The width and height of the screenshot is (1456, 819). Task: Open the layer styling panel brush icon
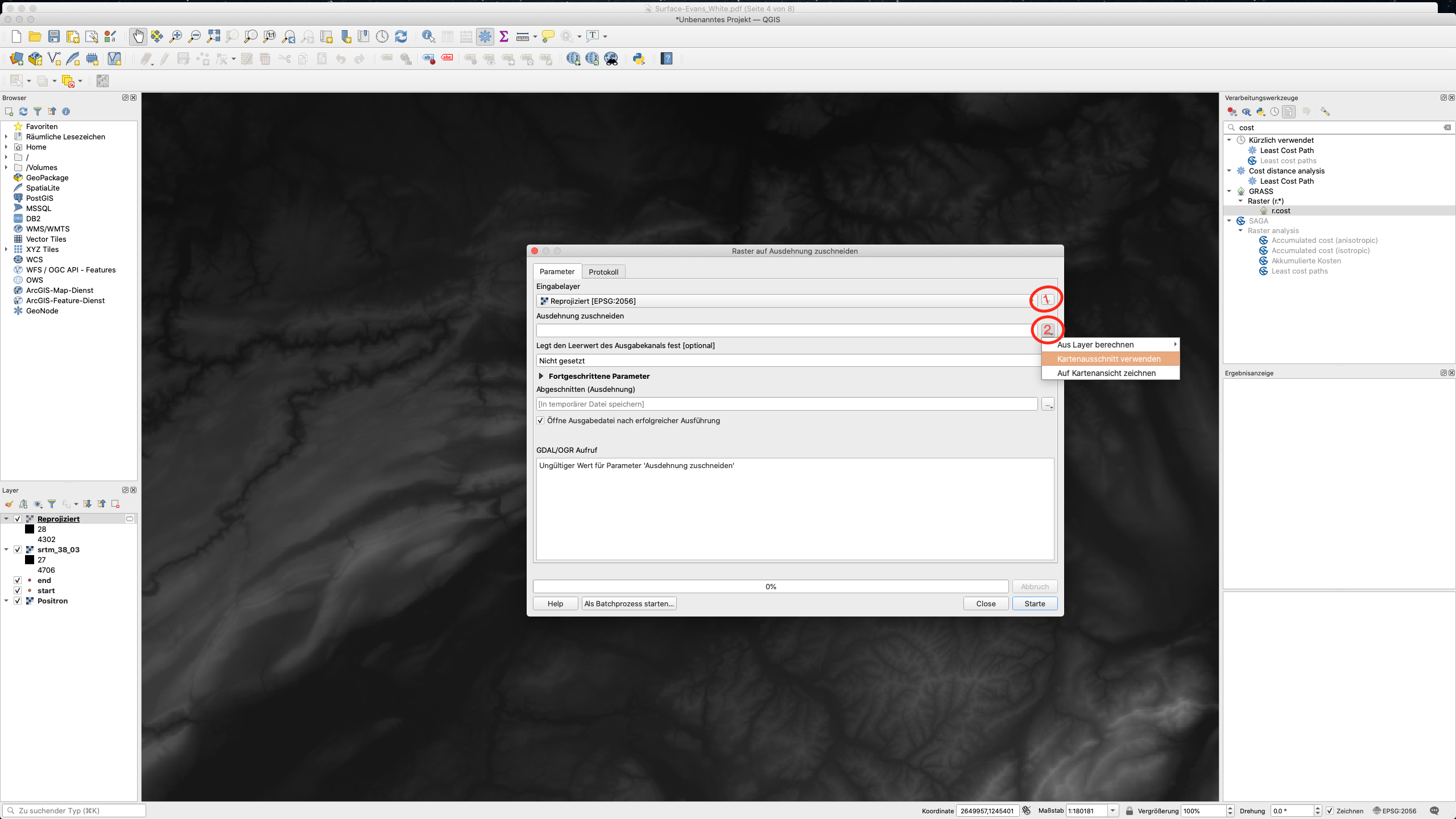click(9, 504)
